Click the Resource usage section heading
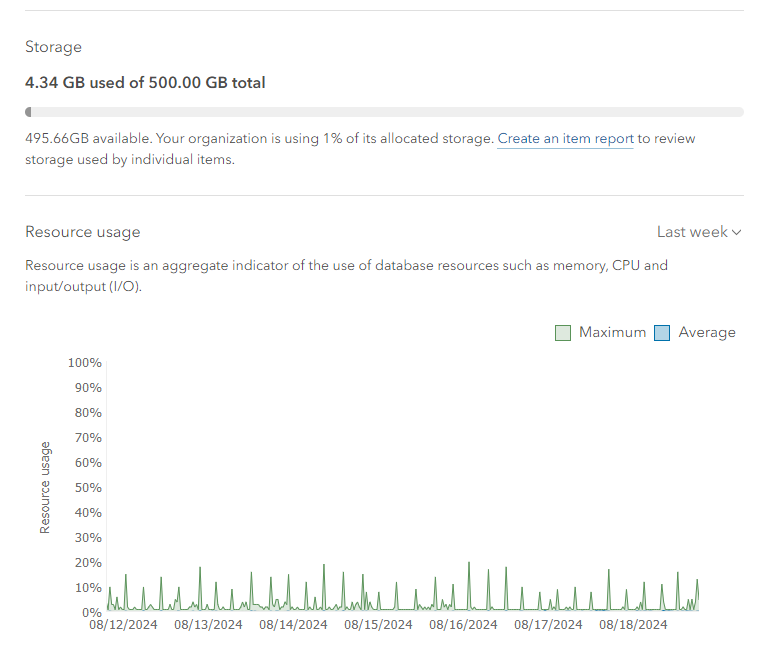This screenshot has height=671, width=770. (x=82, y=232)
